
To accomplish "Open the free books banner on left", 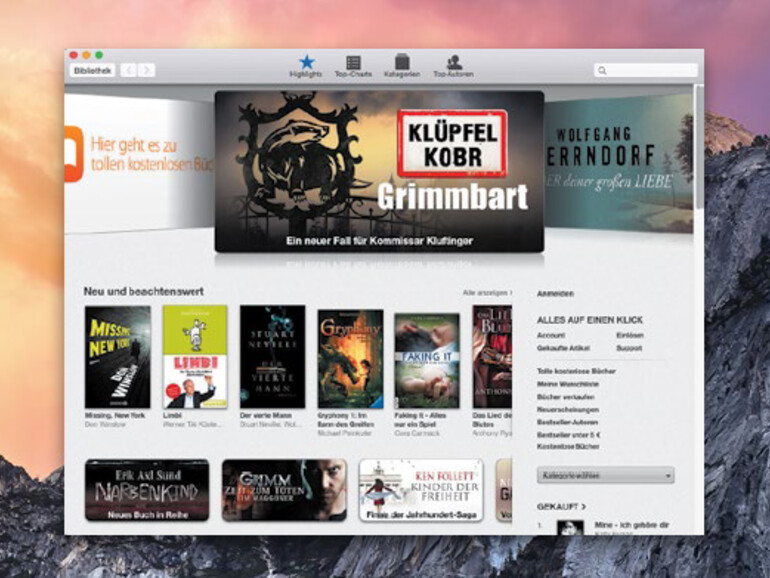I will click(x=139, y=162).
